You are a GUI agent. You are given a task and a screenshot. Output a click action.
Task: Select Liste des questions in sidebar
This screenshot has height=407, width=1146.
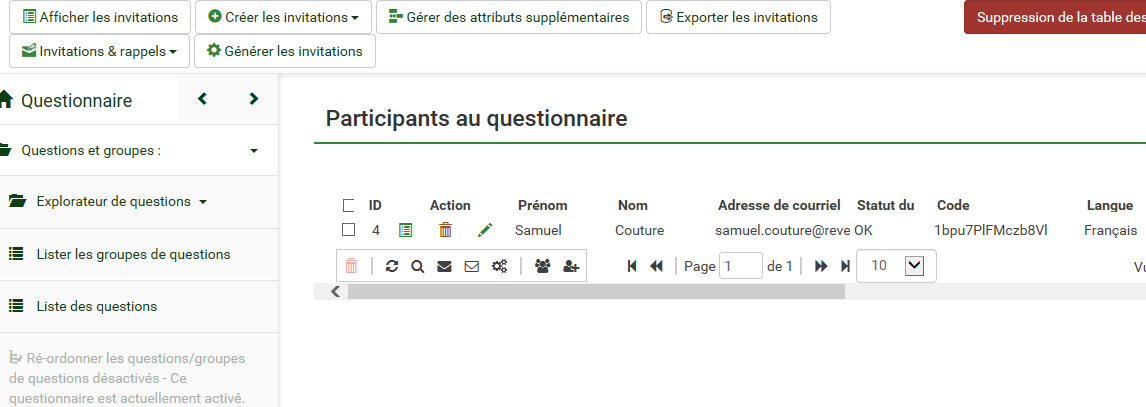coord(96,306)
